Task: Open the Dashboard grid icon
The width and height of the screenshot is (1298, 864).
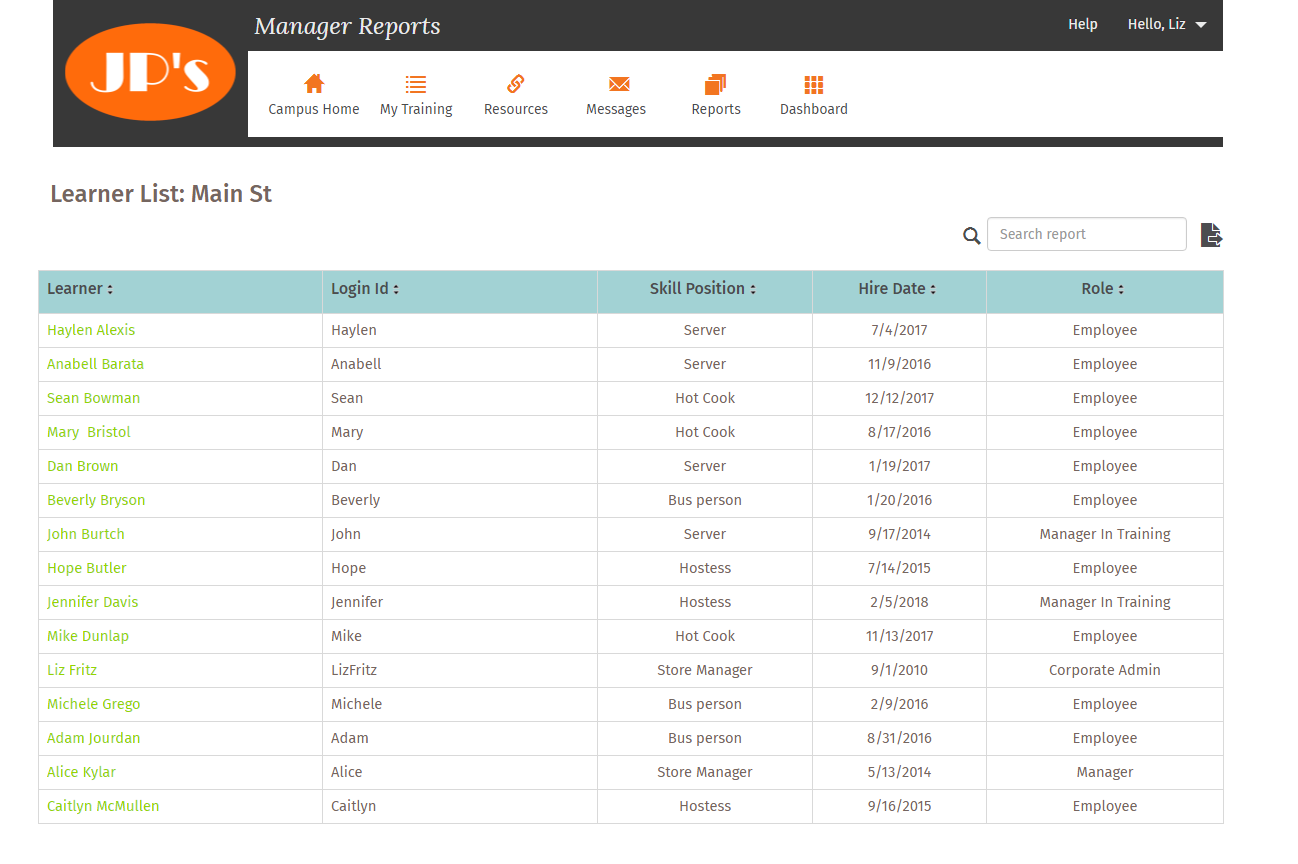Action: pyautogui.click(x=813, y=84)
